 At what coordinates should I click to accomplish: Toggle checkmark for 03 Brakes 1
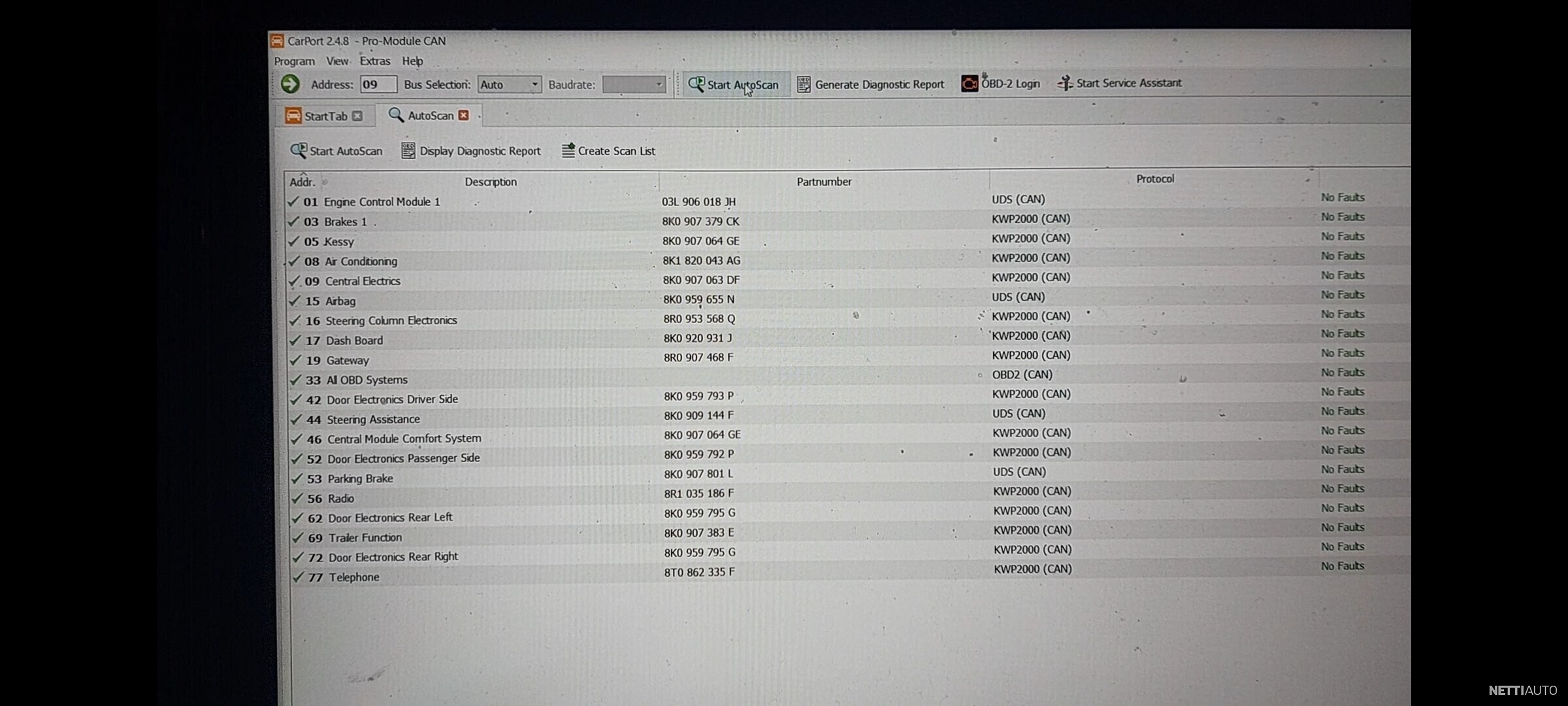point(293,221)
